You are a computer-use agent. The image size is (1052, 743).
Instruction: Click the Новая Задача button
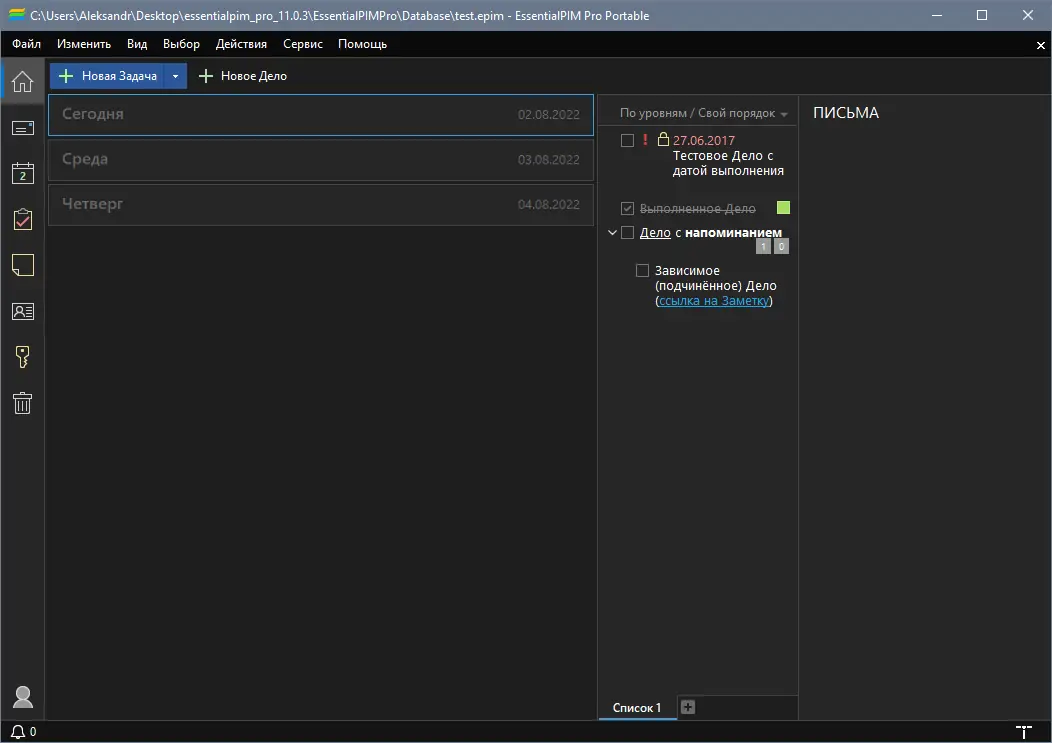[x=107, y=76]
